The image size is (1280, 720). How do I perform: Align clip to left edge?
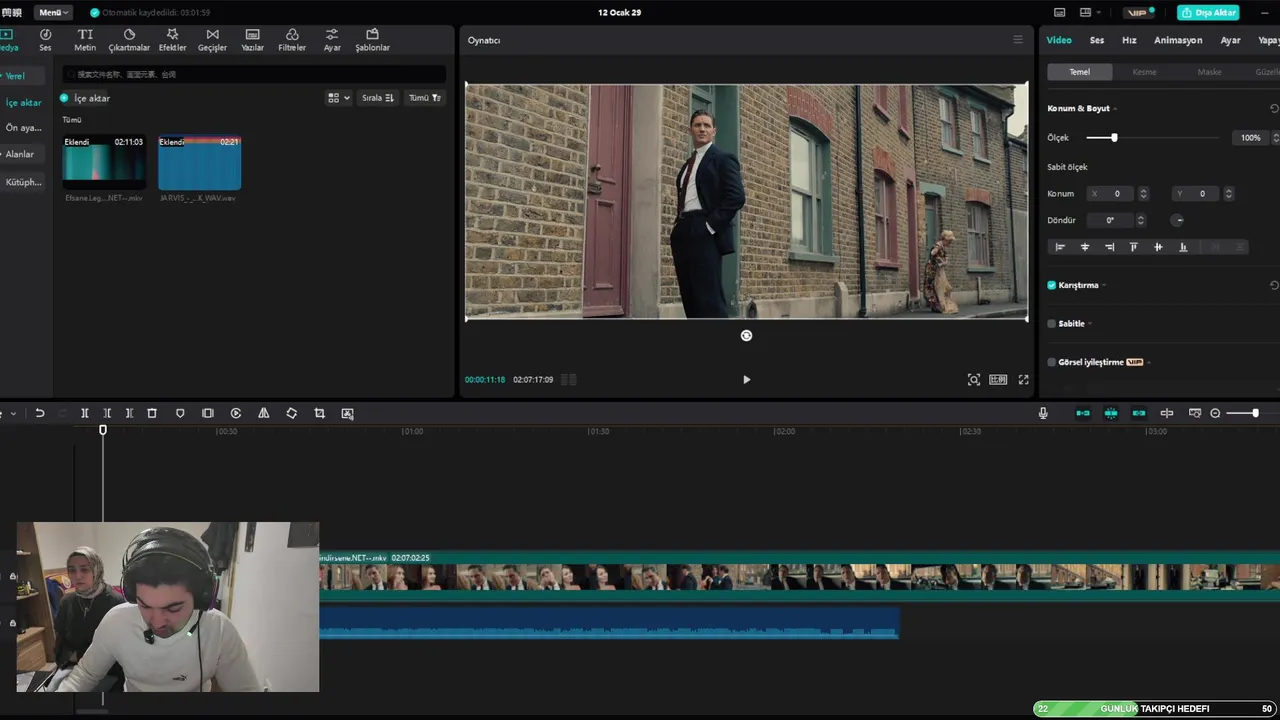click(x=1060, y=247)
